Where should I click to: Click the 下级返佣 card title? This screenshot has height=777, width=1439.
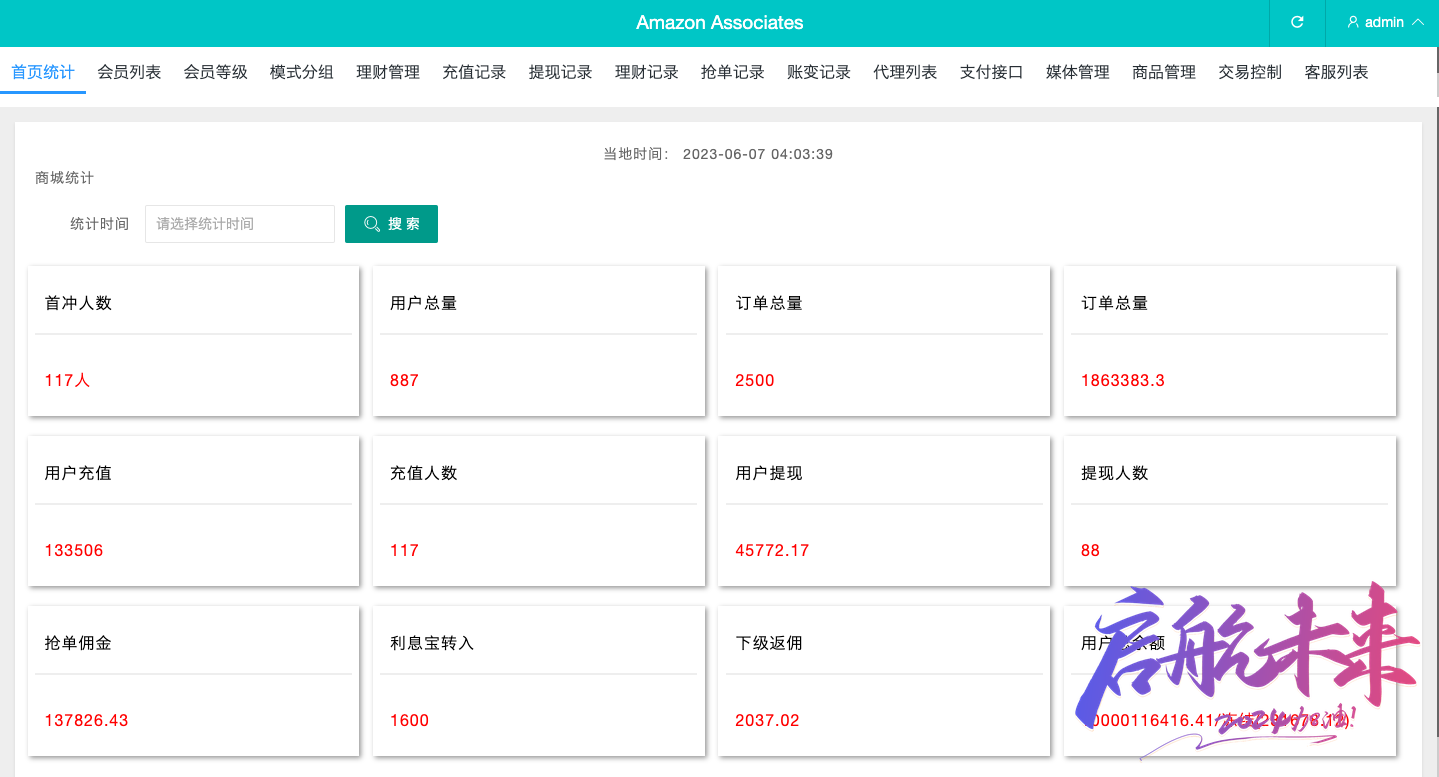pos(769,643)
